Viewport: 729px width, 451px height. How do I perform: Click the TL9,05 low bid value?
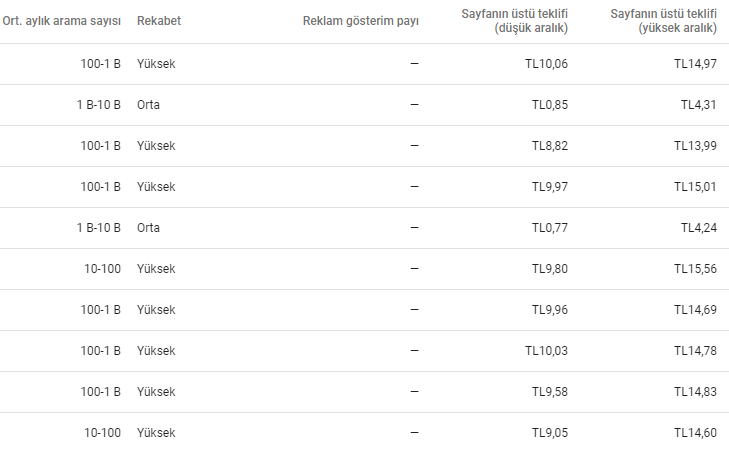tap(550, 432)
